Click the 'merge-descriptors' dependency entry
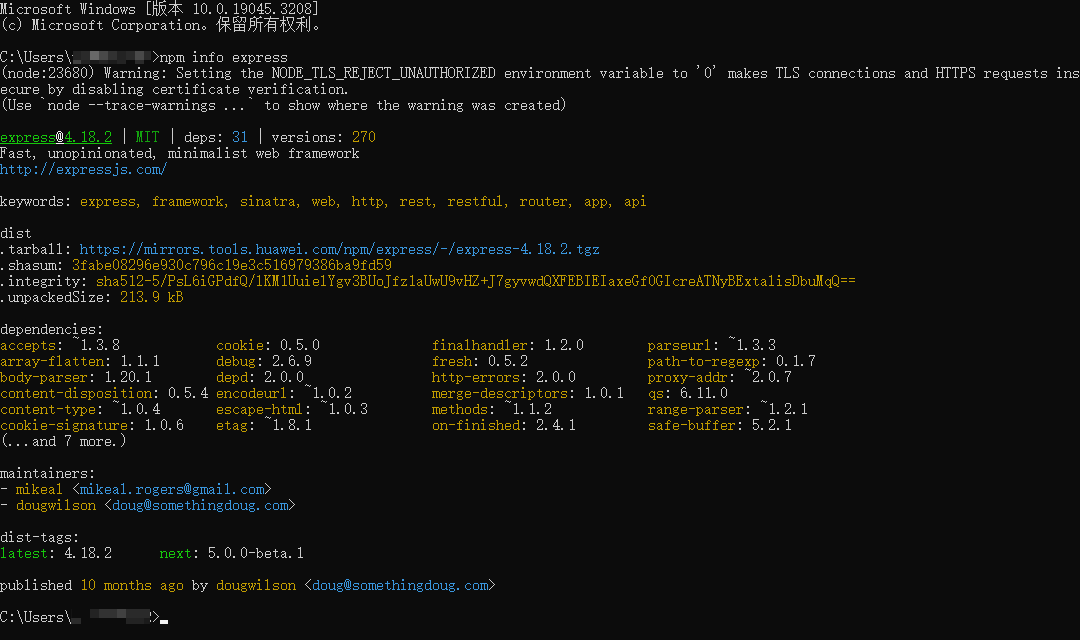The width and height of the screenshot is (1080, 640). pos(528,393)
